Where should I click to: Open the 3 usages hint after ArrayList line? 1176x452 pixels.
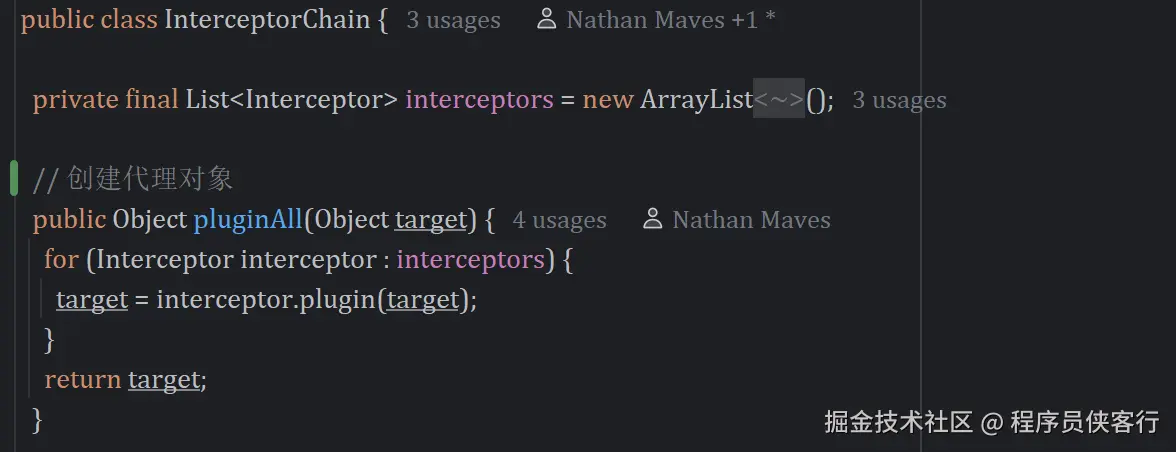pos(898,100)
